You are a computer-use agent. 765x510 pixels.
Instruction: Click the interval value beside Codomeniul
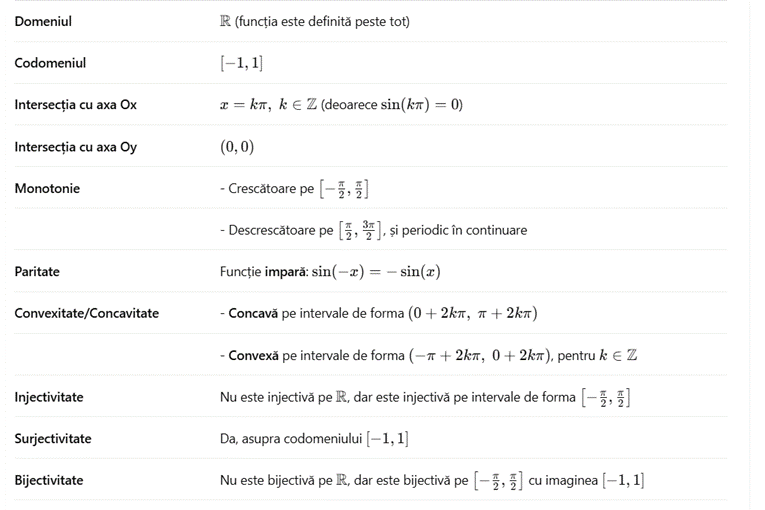click(241, 63)
